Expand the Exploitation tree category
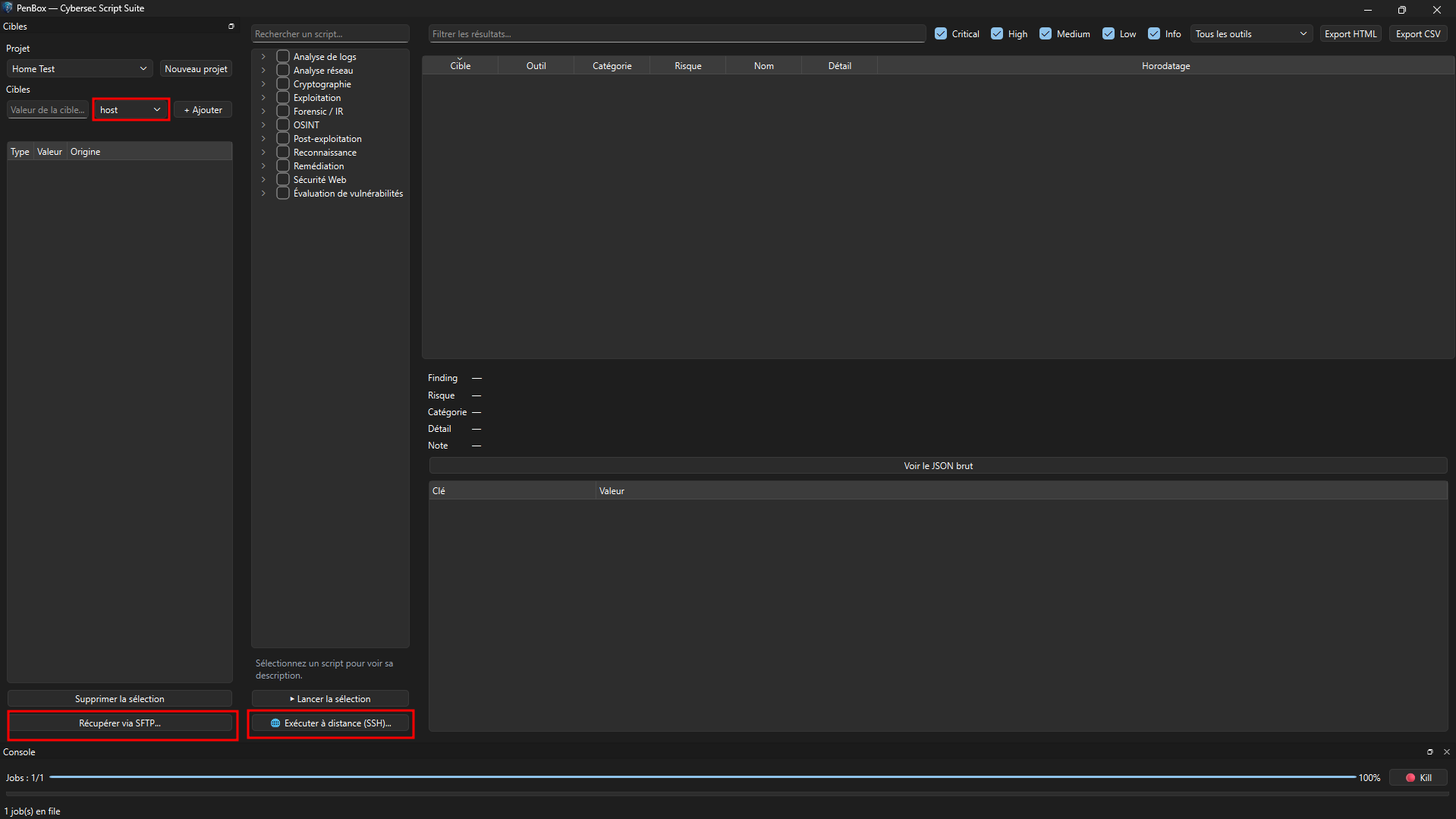Viewport: 1456px width, 819px height. coord(263,97)
